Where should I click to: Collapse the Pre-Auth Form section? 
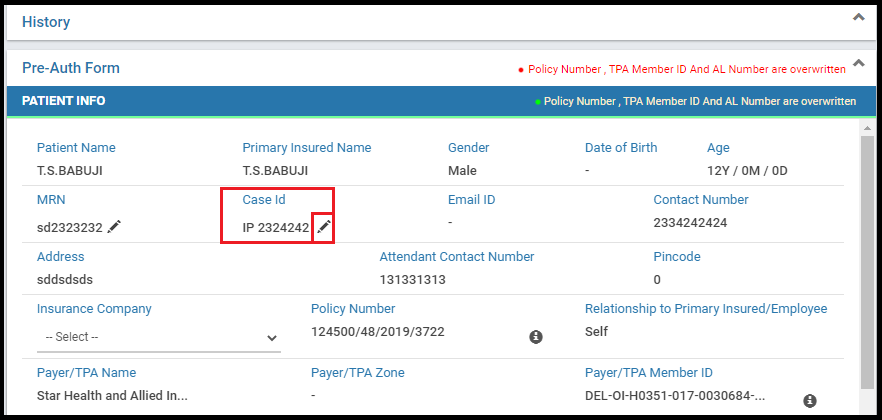tap(858, 63)
